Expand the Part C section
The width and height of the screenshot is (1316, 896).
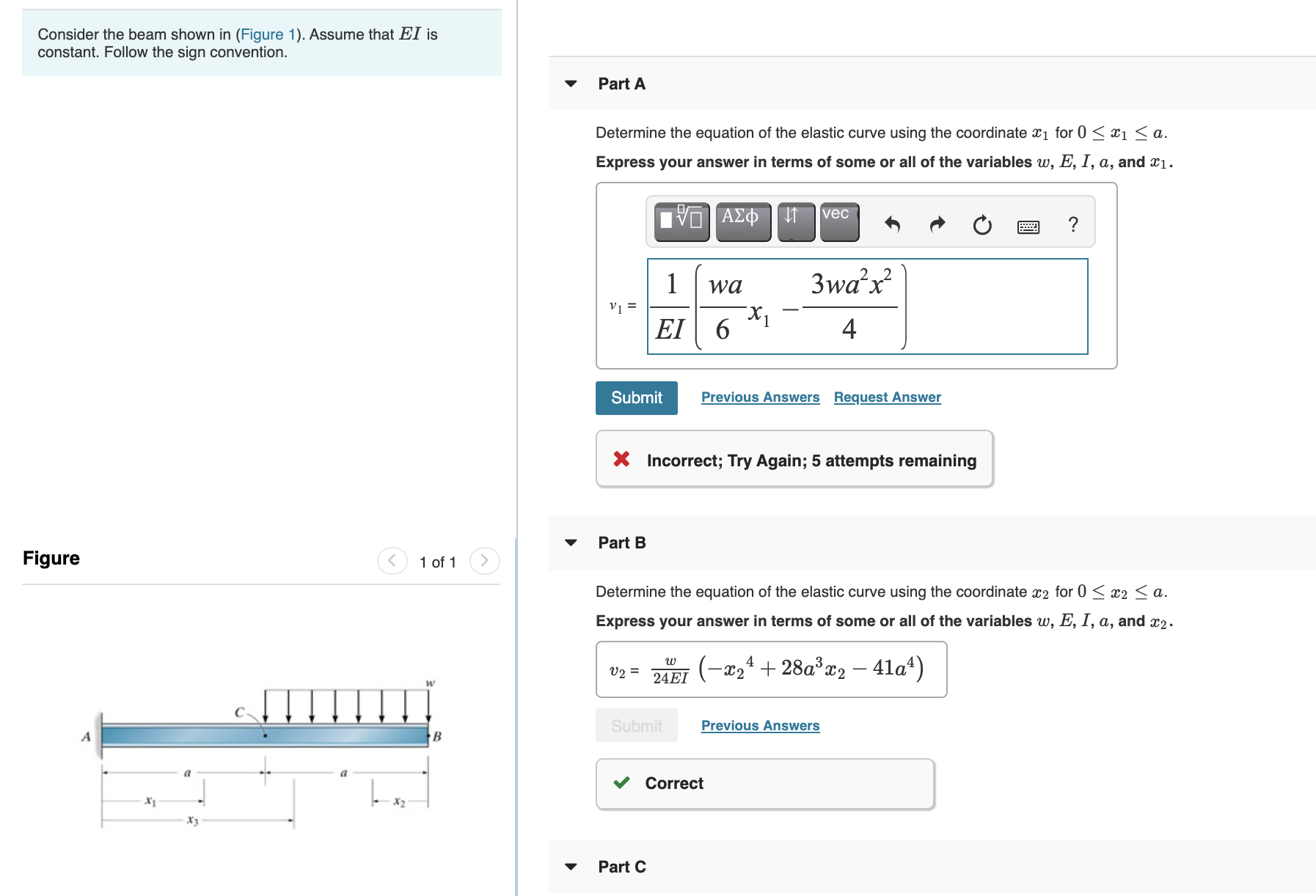571,867
